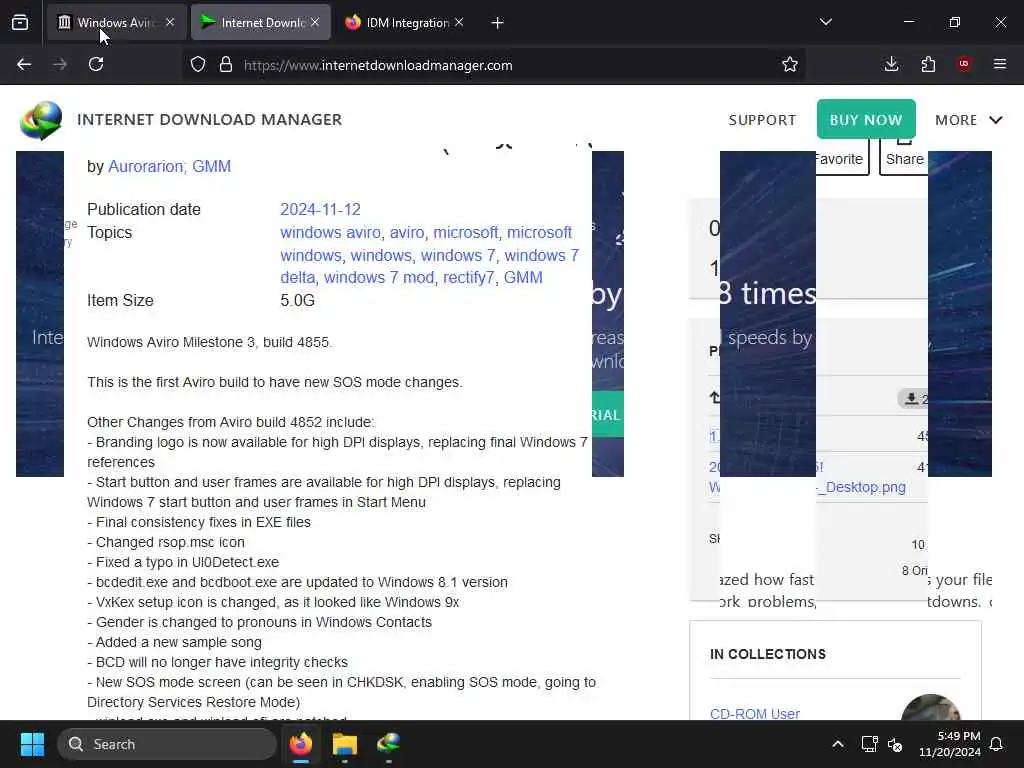Show hidden system tray icons
This screenshot has height=768, width=1024.
point(837,744)
